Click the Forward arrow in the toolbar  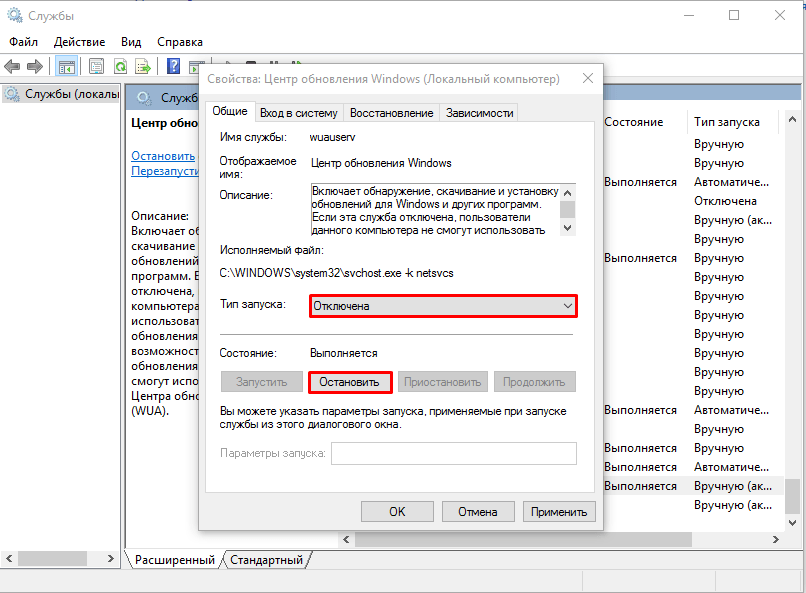(34, 66)
